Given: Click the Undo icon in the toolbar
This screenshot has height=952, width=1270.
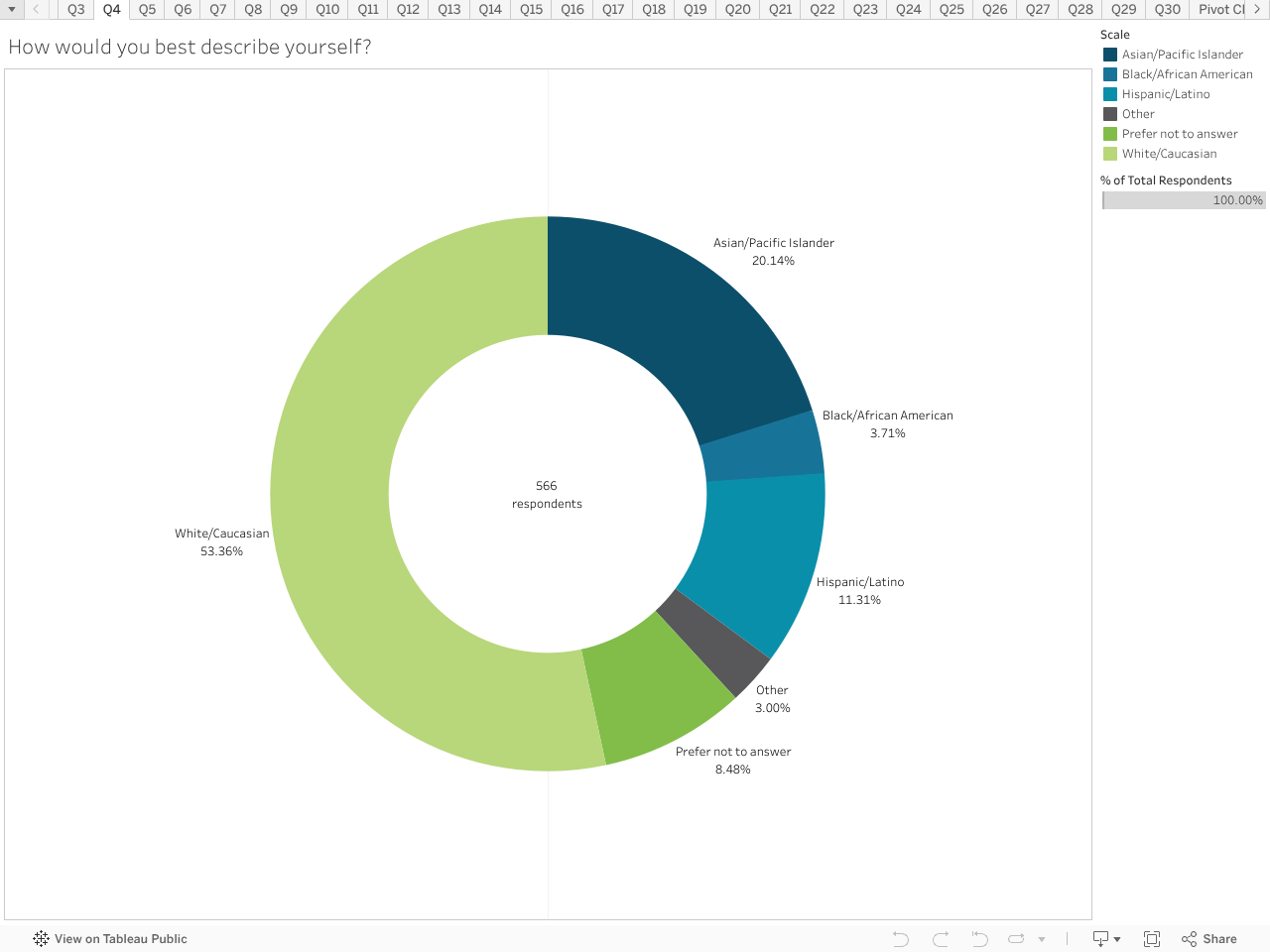Looking at the screenshot, I should (x=900, y=939).
